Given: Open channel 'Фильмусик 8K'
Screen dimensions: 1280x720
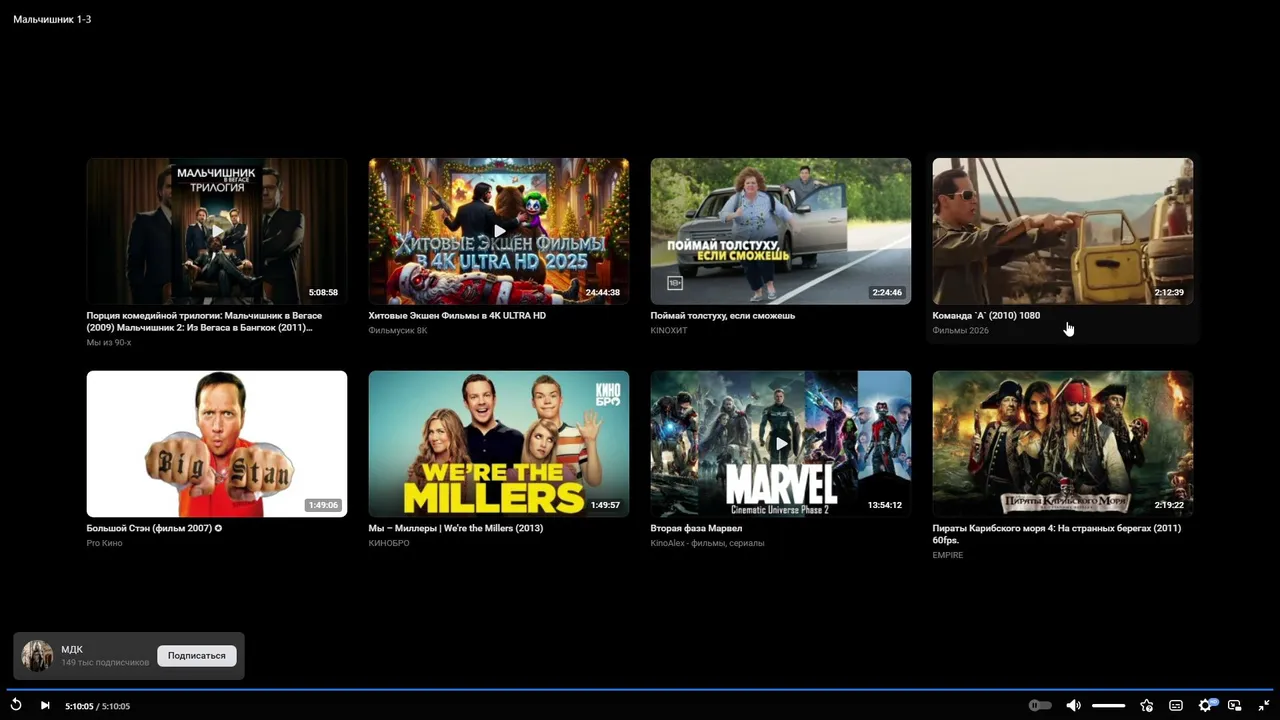Looking at the screenshot, I should coord(398,330).
